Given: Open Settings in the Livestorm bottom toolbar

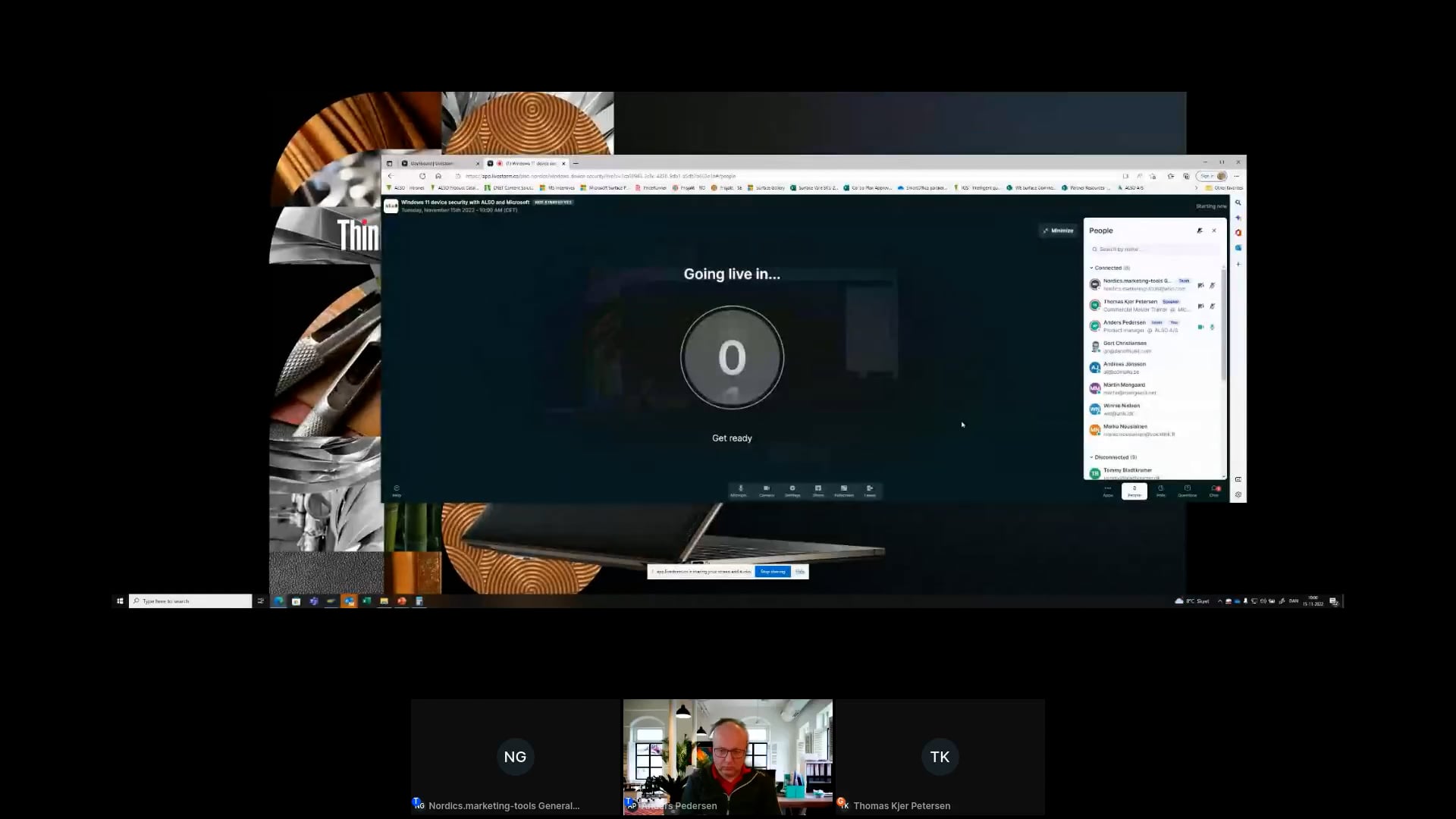Looking at the screenshot, I should tap(792, 491).
